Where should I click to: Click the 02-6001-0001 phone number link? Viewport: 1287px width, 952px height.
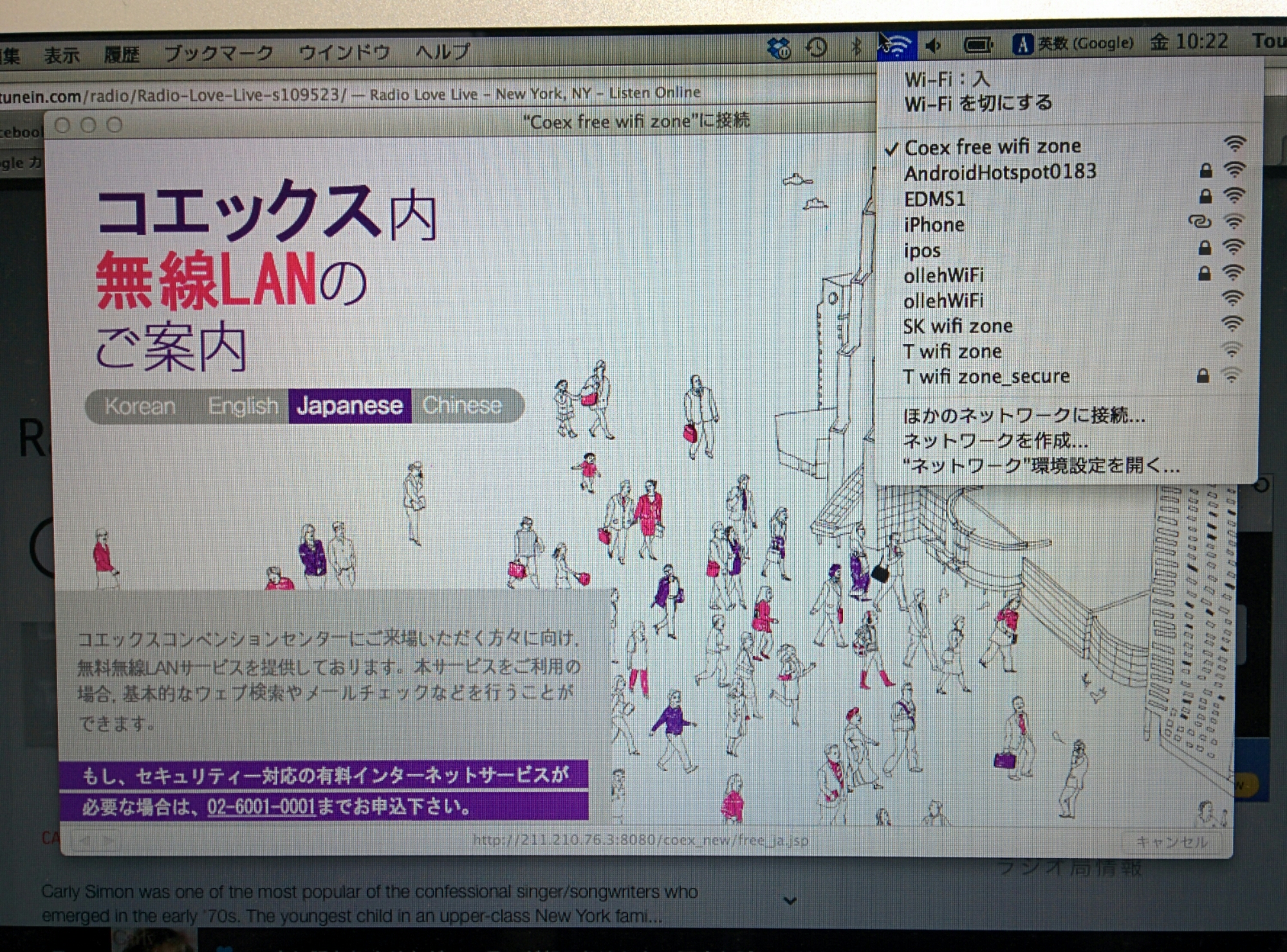(x=261, y=806)
